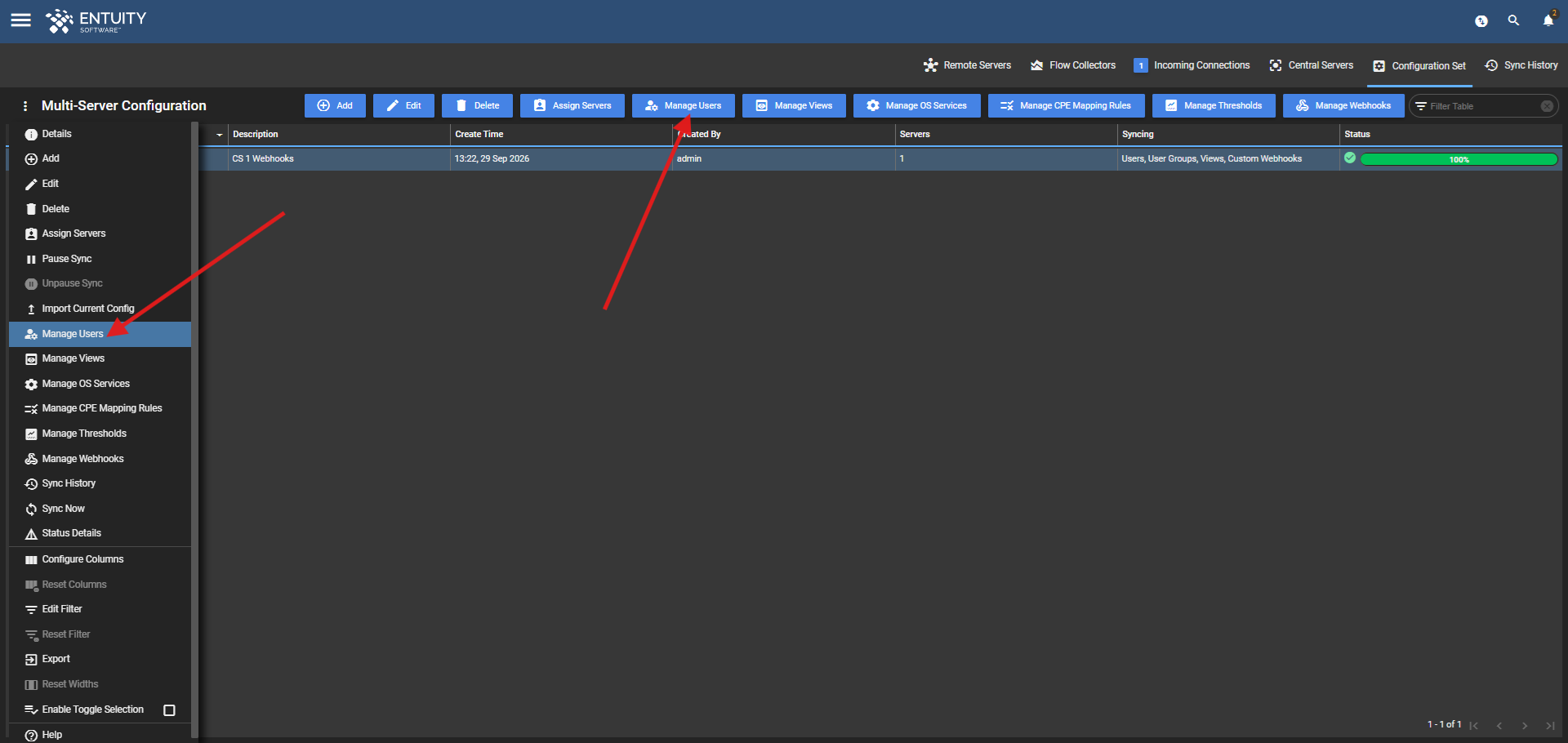Click Manage CPE Mapping Rules toolbar button

1066,106
